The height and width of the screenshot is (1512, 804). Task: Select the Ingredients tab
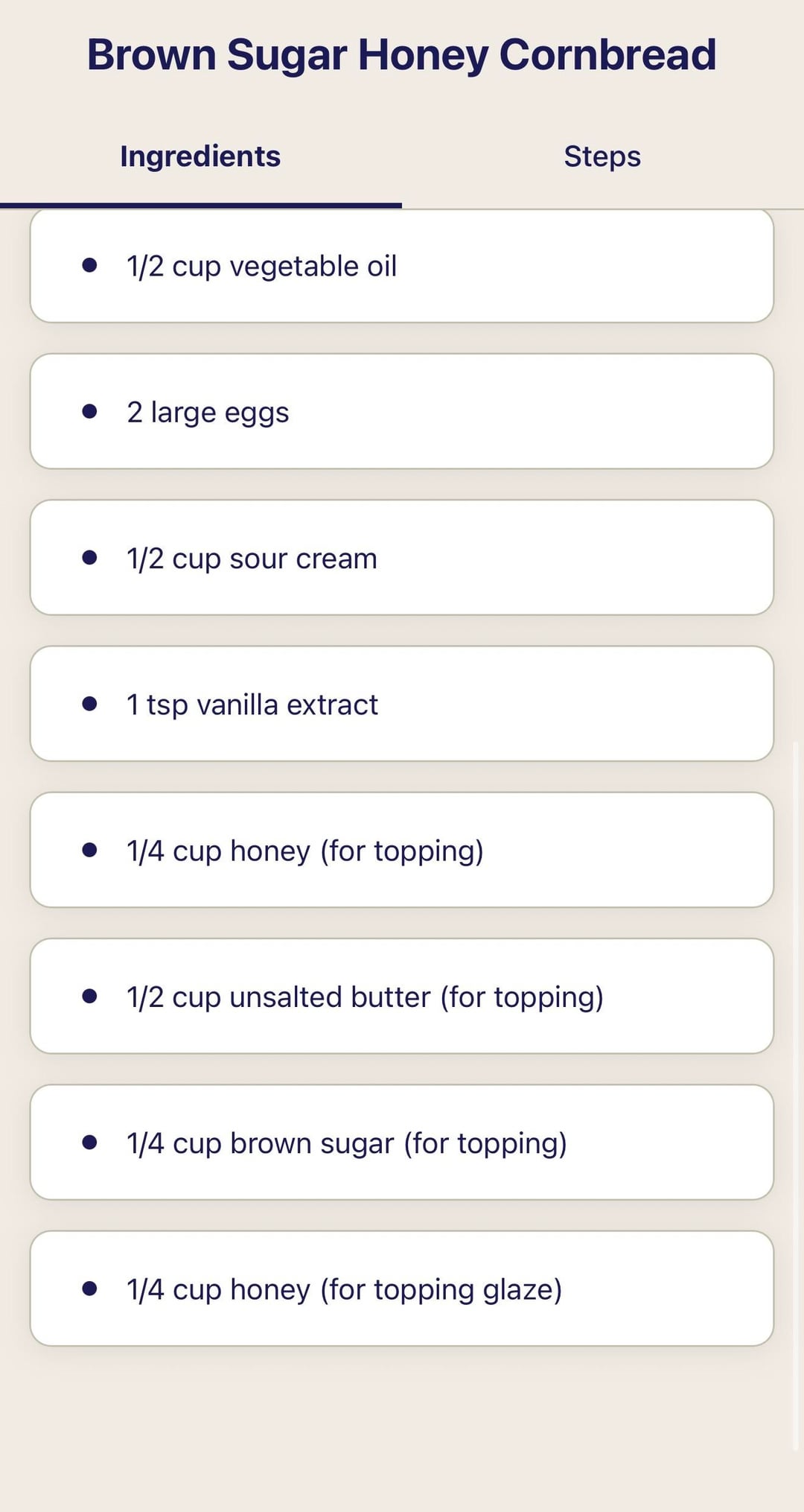200,156
